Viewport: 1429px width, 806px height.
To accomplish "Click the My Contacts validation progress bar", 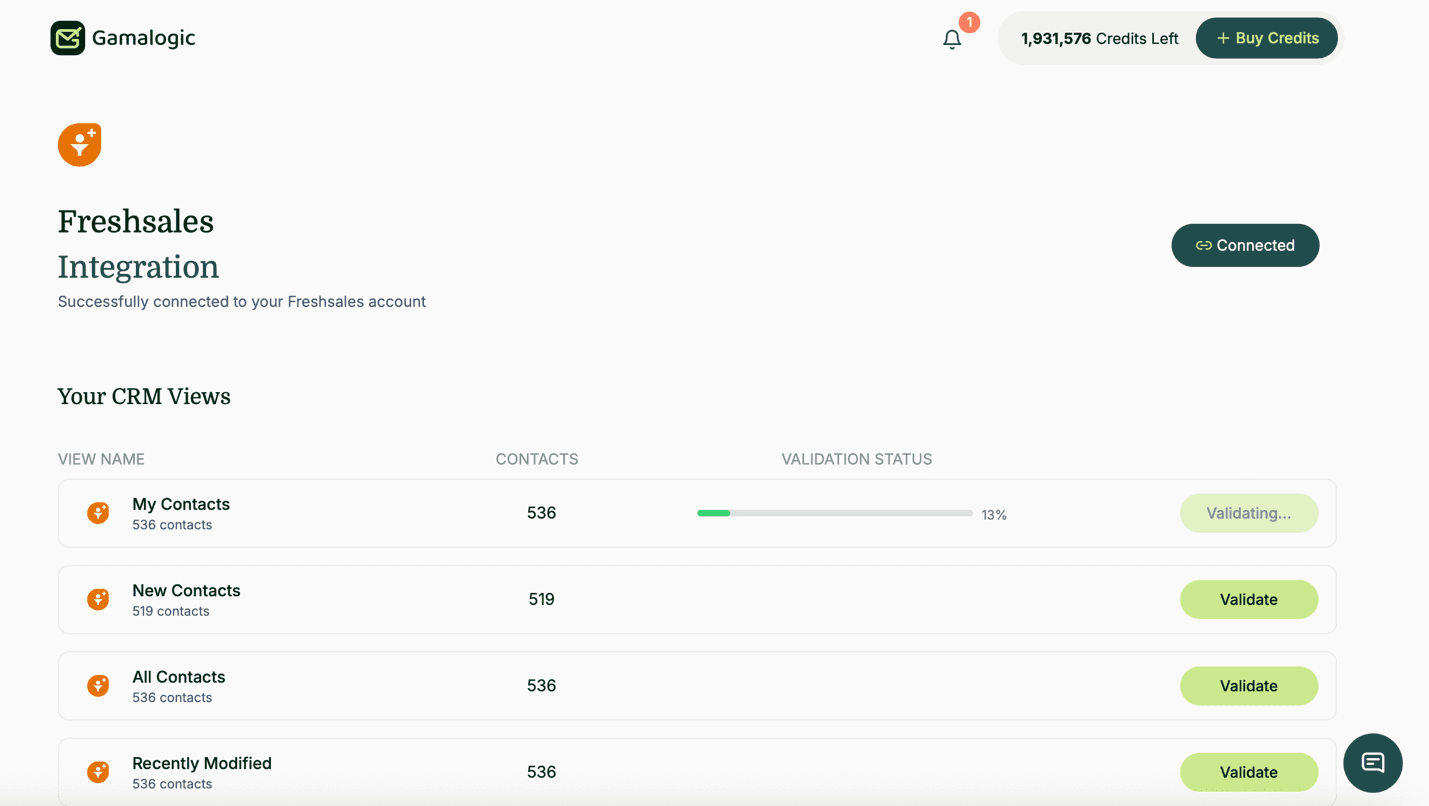I will (835, 513).
